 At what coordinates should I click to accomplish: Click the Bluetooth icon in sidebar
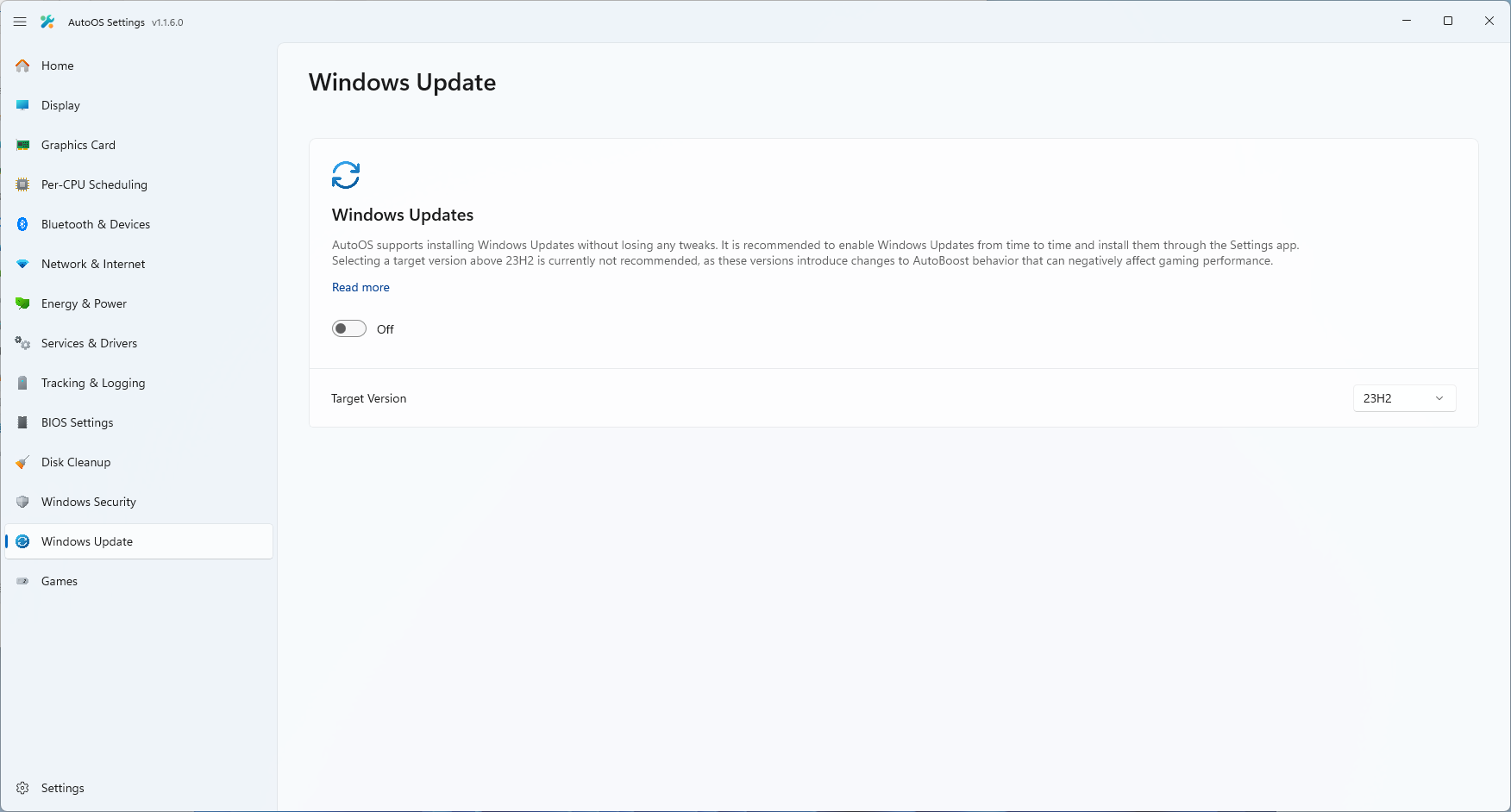[22, 224]
